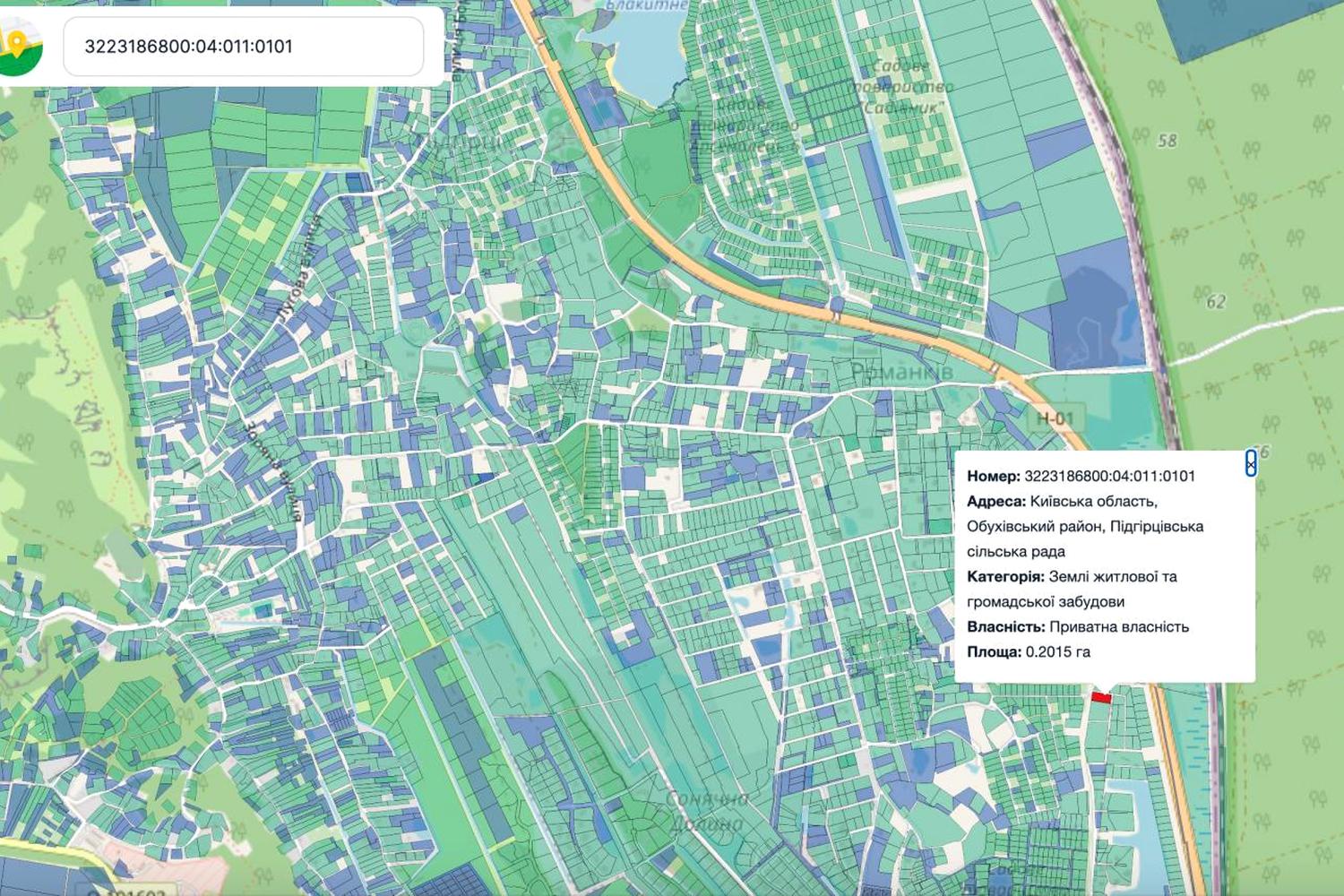Click the Номер value in popup
The height and width of the screenshot is (896, 1344).
pos(1109,476)
